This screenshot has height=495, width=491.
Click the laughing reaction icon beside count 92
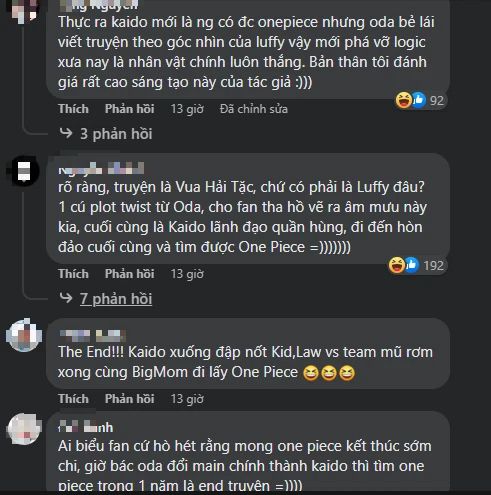tap(403, 100)
